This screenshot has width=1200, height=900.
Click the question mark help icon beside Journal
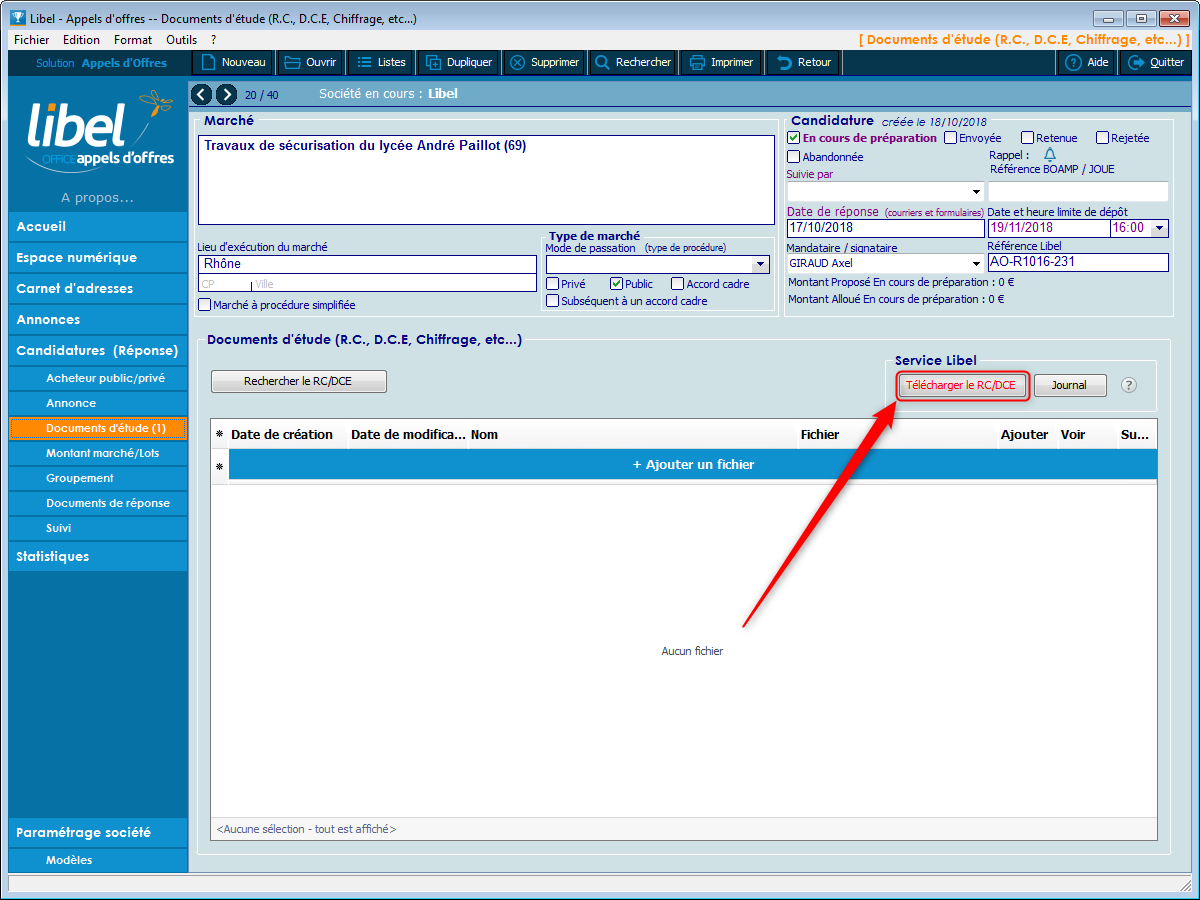tap(1129, 385)
